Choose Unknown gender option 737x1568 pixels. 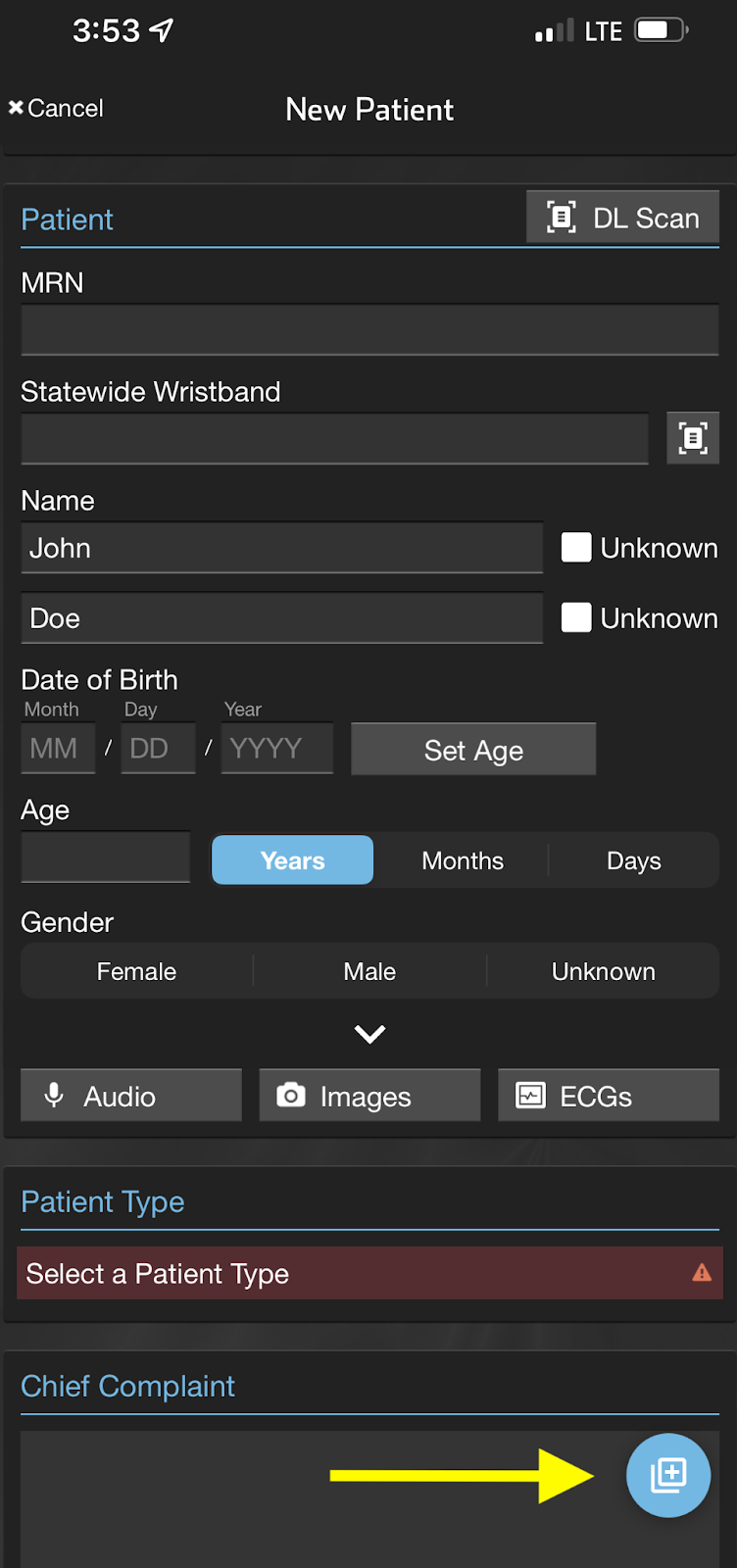click(604, 971)
